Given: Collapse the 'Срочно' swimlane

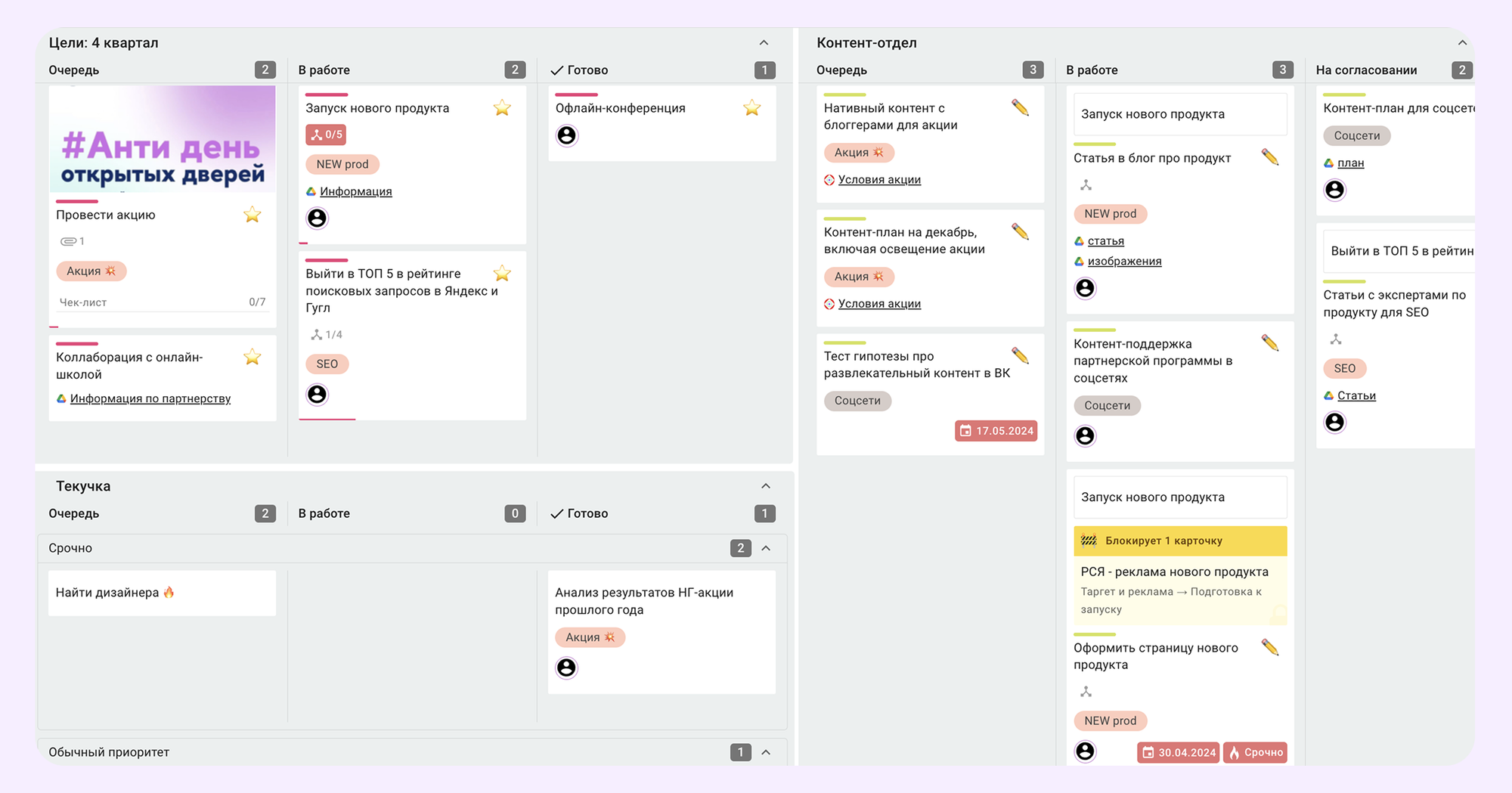Looking at the screenshot, I should click(x=766, y=548).
